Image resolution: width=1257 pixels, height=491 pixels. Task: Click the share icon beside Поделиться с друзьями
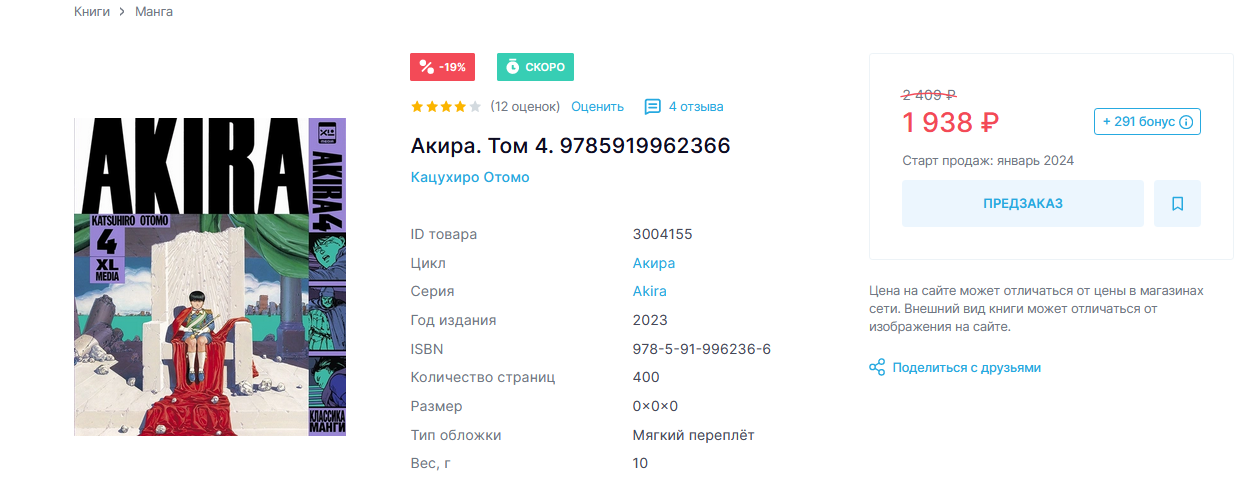point(877,368)
